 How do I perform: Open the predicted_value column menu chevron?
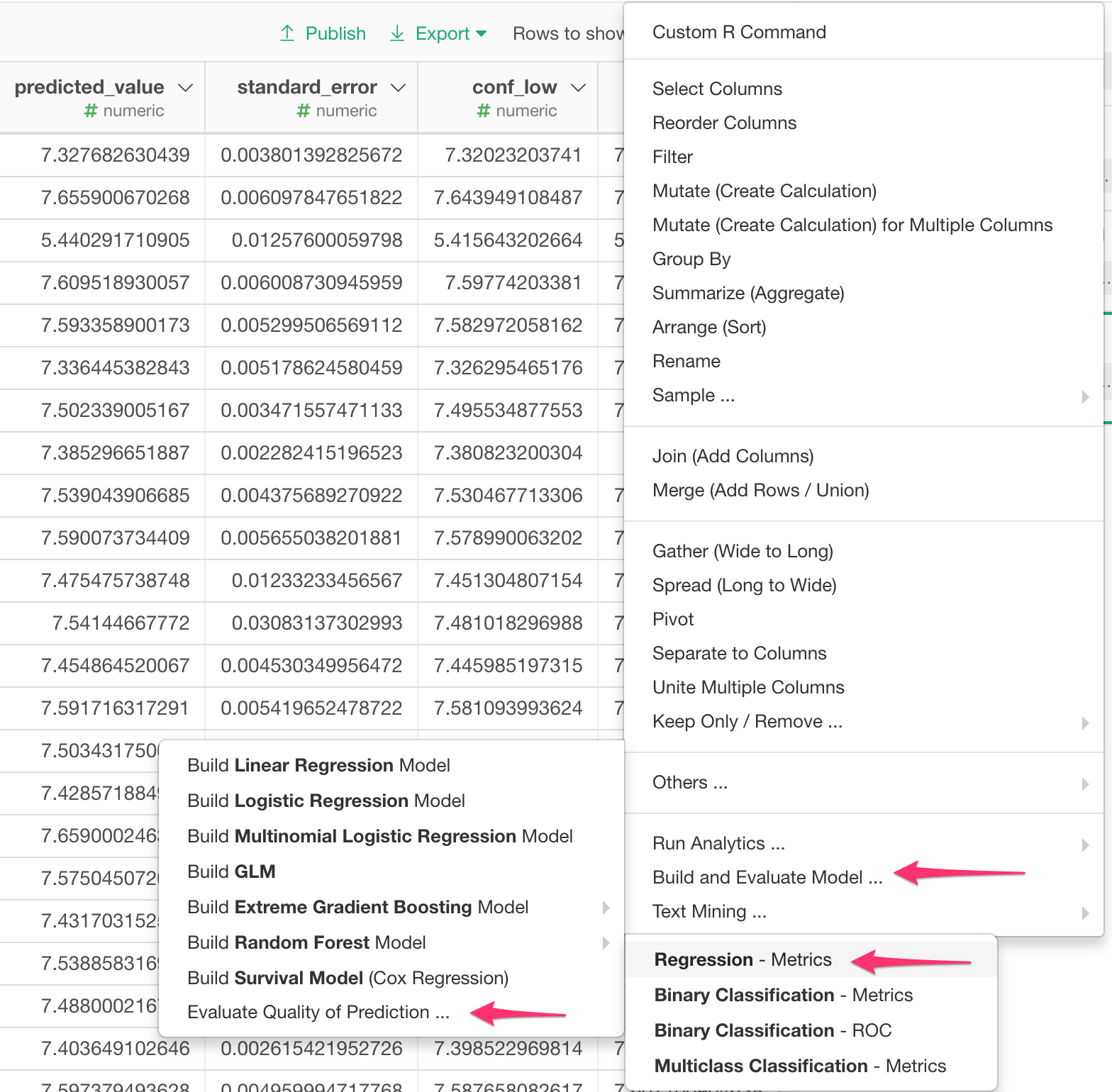186,87
